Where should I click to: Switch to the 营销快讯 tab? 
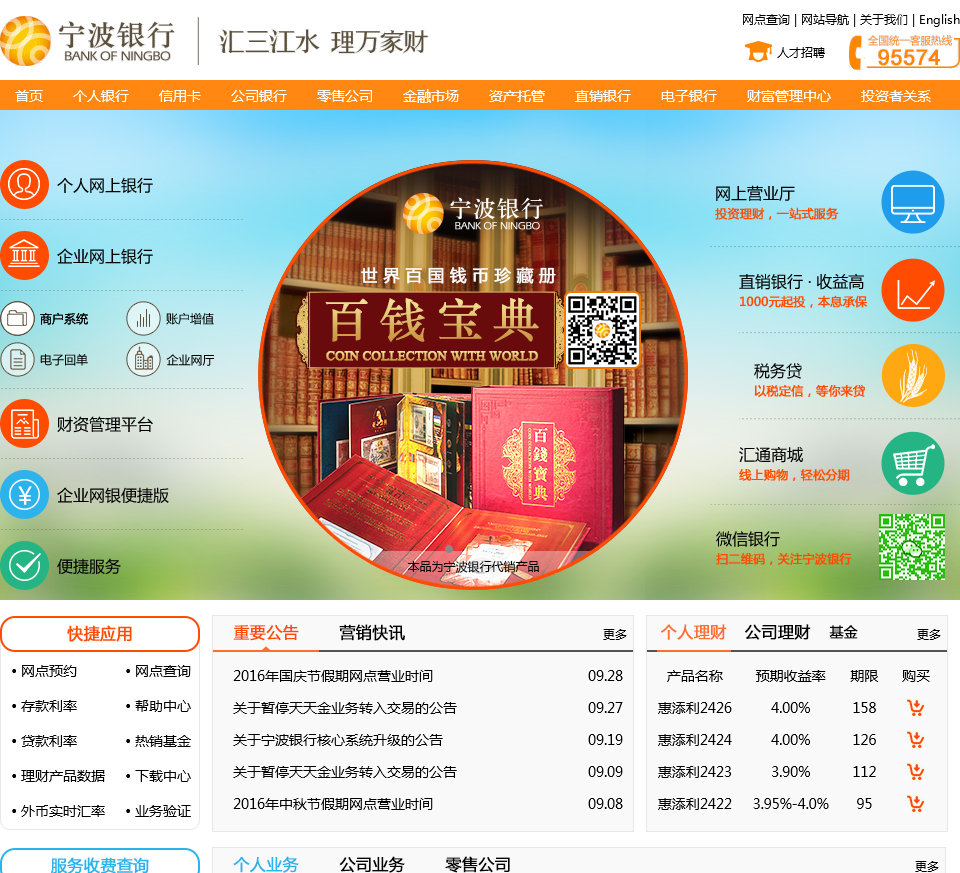[372, 633]
